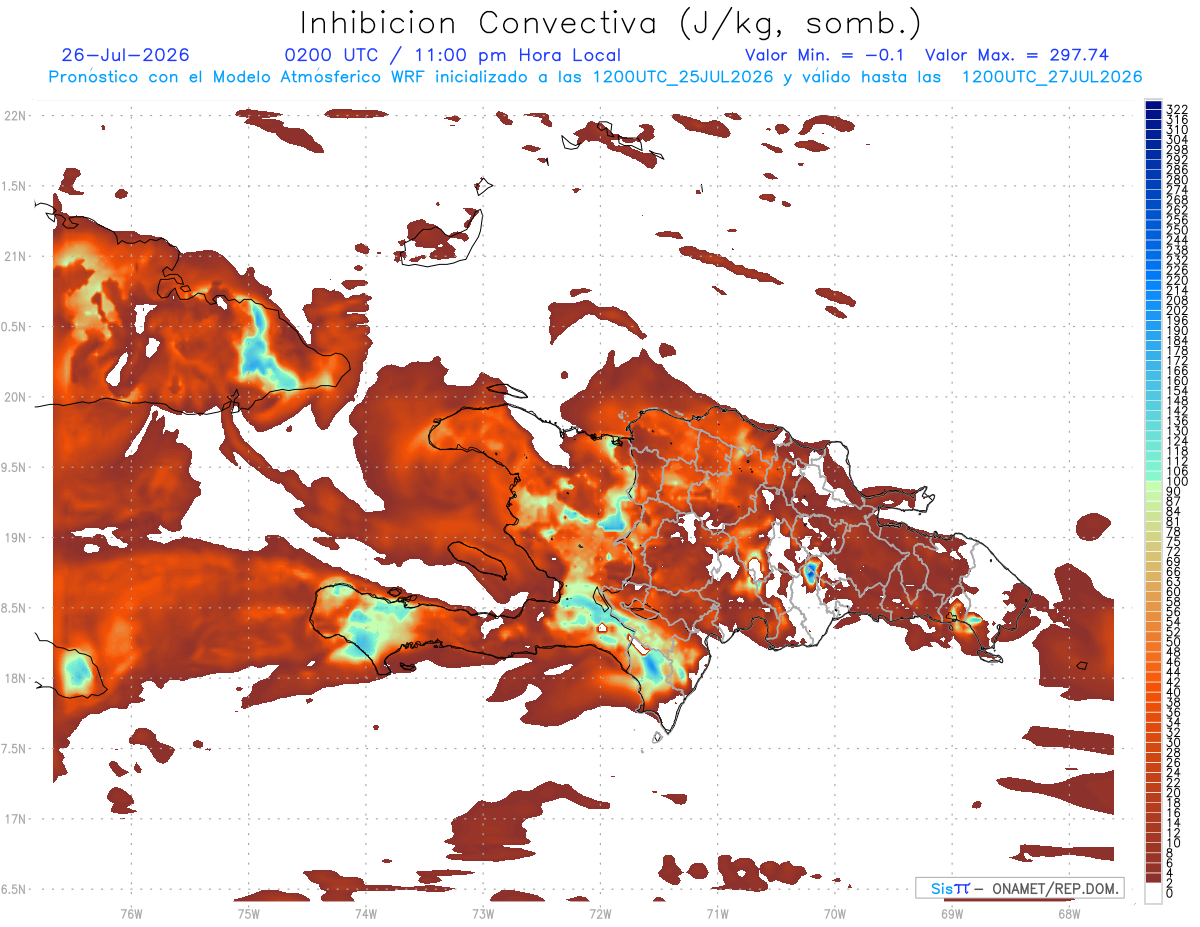Click the 'Sis – ONAMET/REP.DOM.' credit box

point(1019,888)
